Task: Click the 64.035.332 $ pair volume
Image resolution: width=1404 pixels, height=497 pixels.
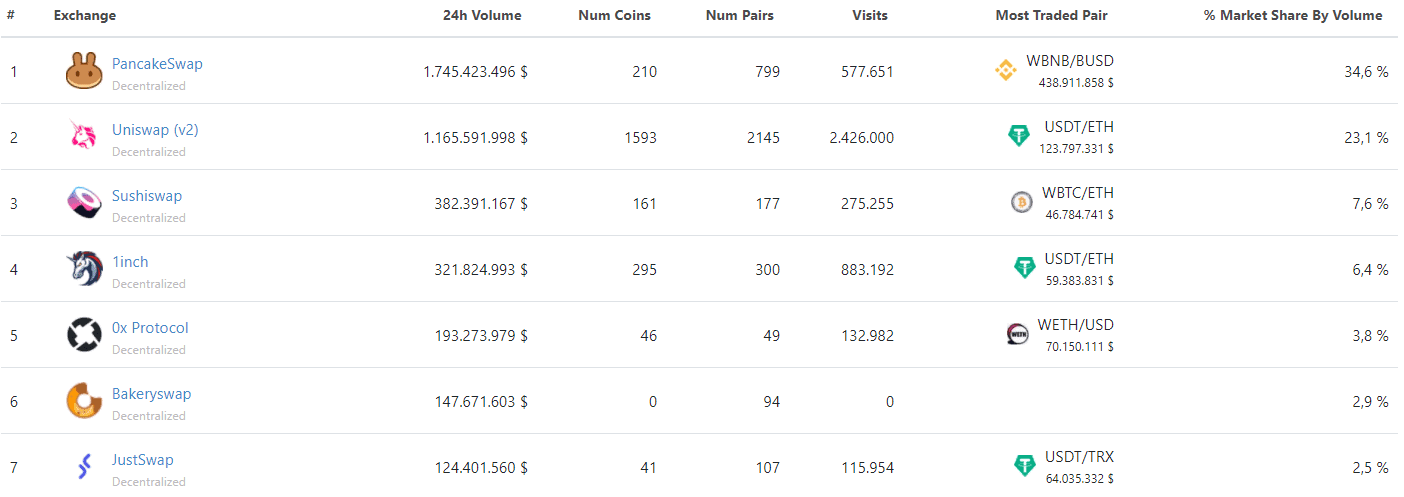Action: 1080,479
